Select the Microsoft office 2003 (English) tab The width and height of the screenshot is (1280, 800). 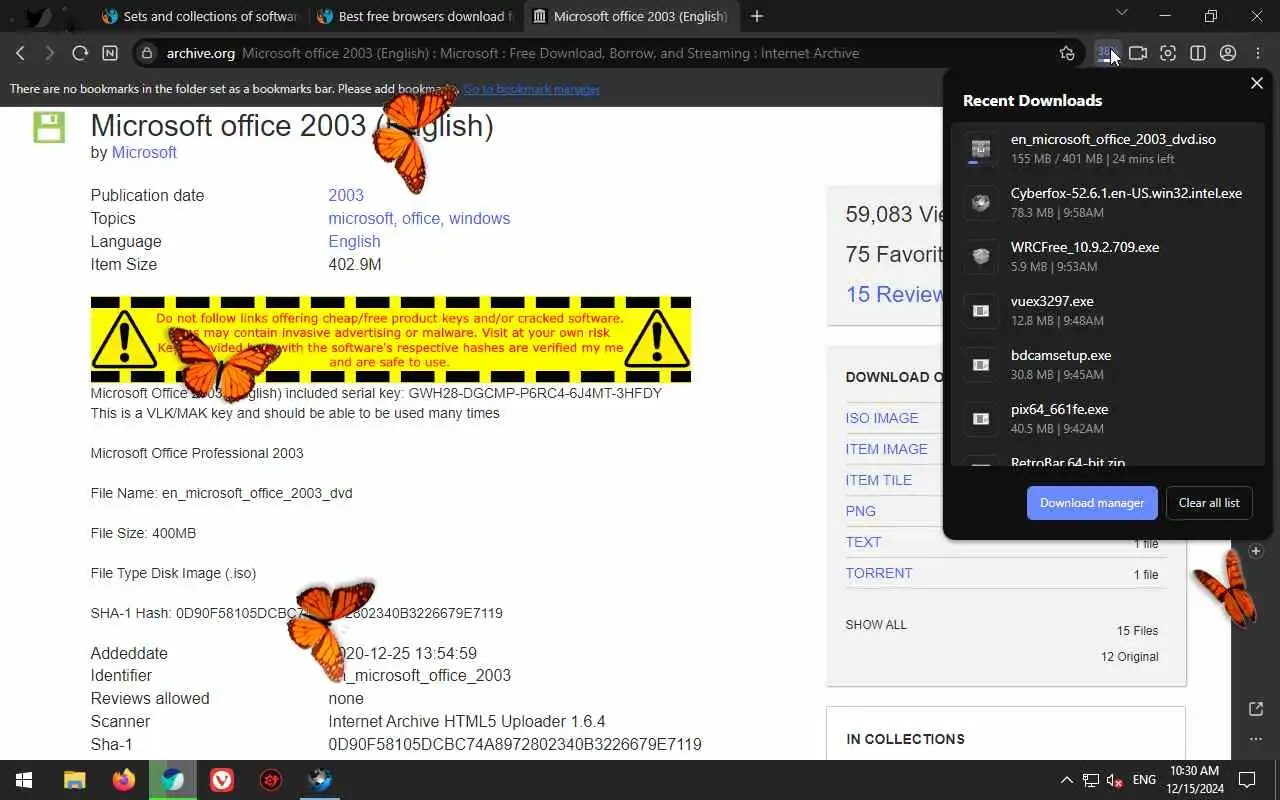[631, 16]
